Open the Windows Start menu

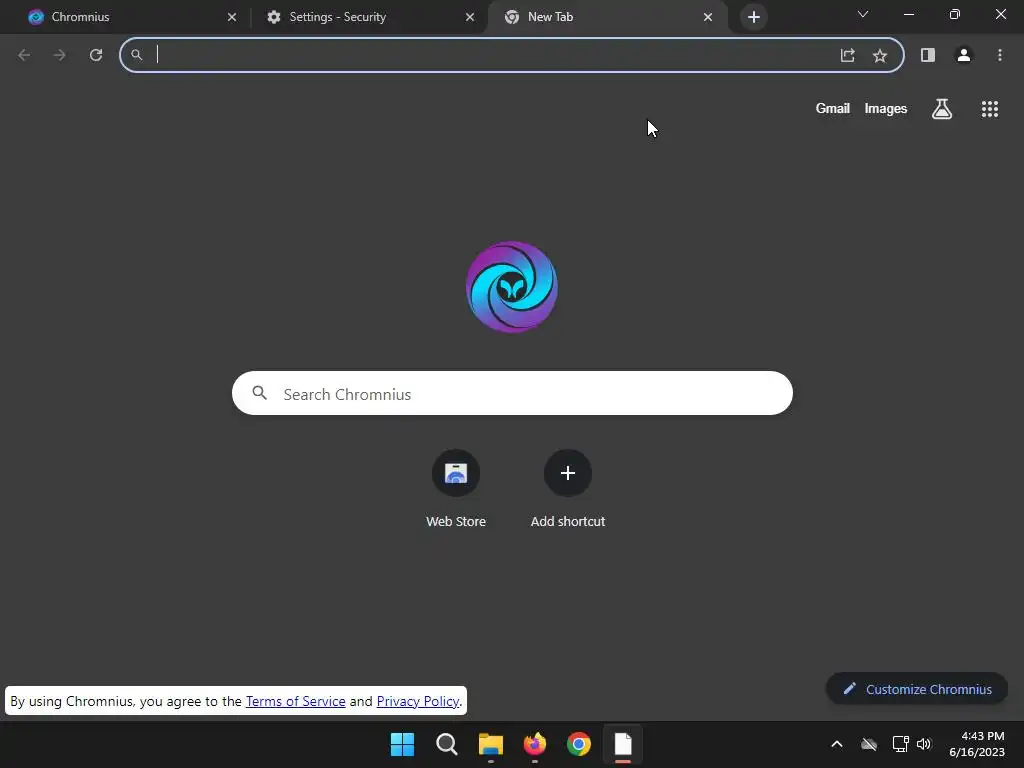pyautogui.click(x=402, y=744)
